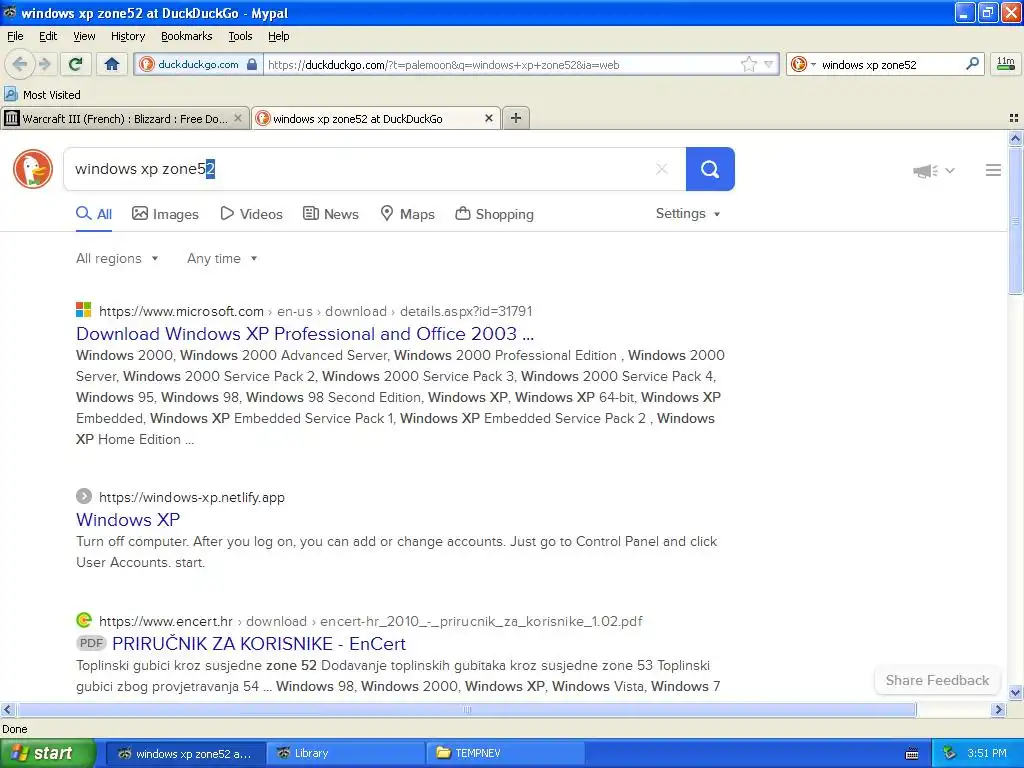
Task: Click the DuckDuckGo duck logo
Action: point(33,169)
